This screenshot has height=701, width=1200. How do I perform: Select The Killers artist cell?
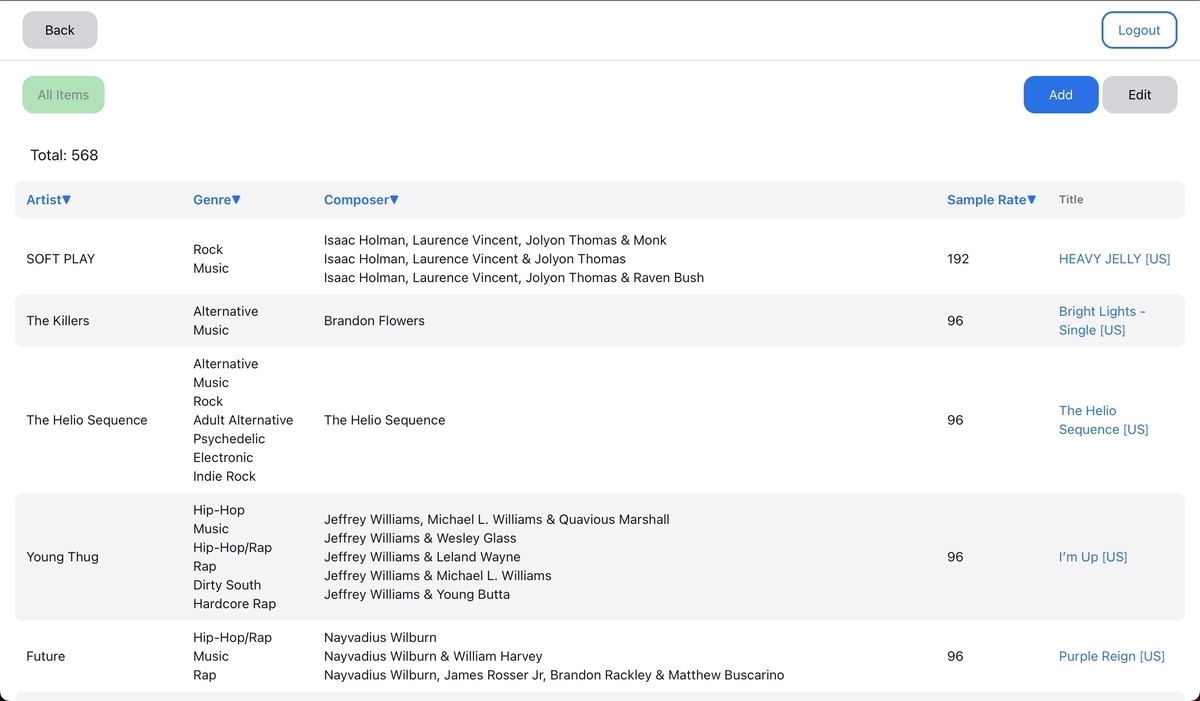coord(58,321)
